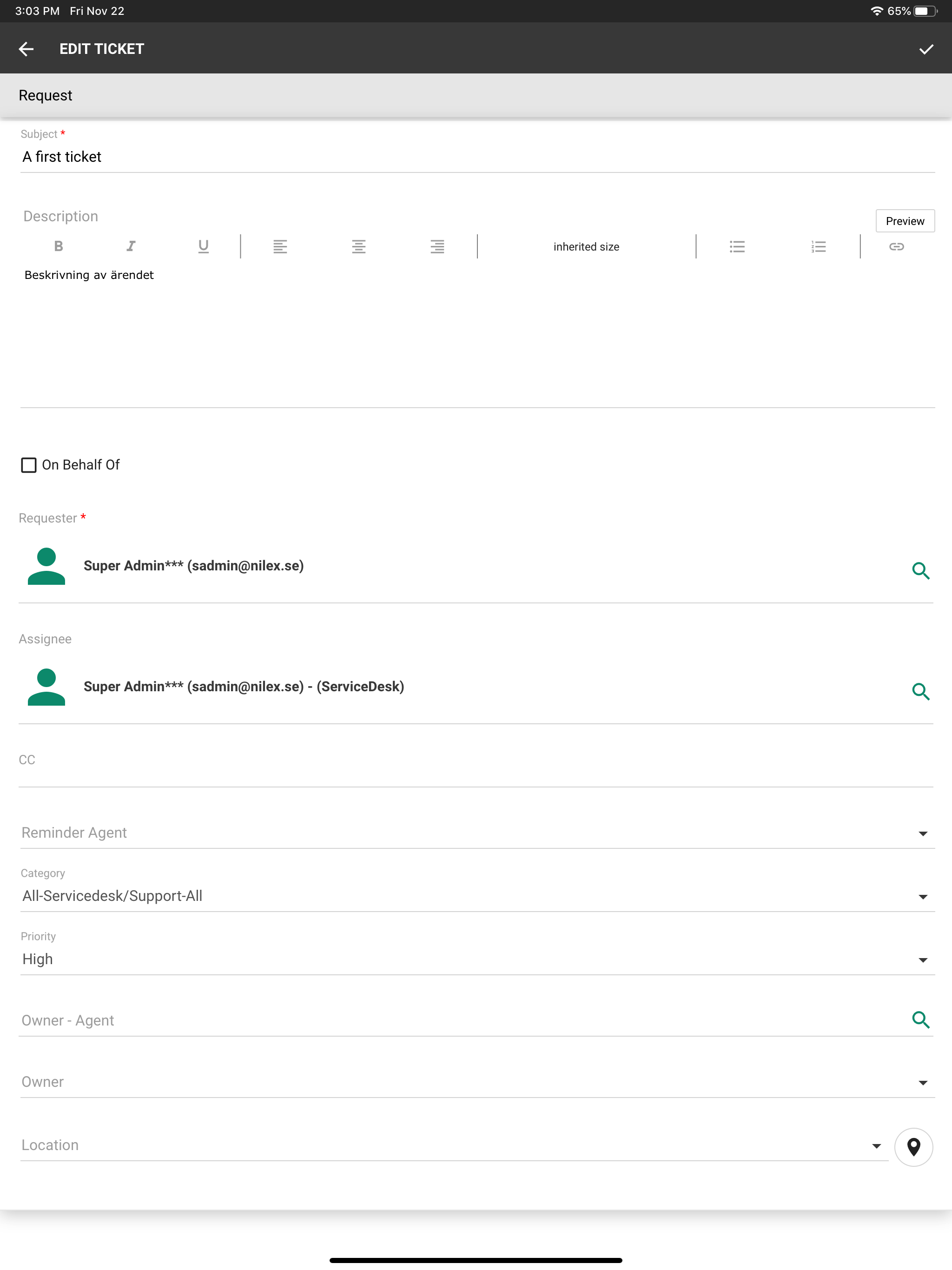Check the On Behalf Of checkbox
Viewport: 952px width, 1270px height.
(x=29, y=465)
